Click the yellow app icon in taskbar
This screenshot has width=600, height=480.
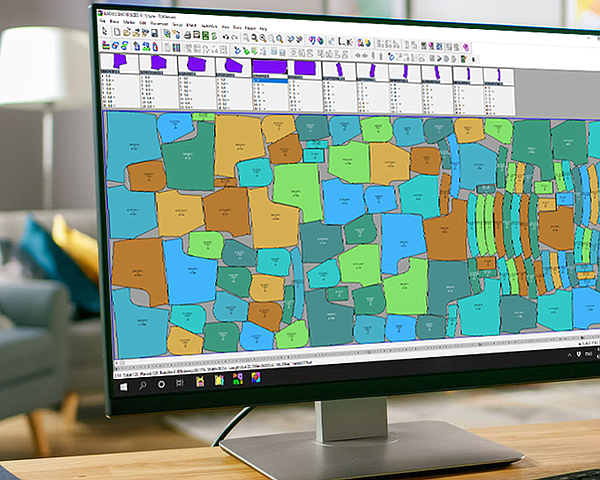click(x=200, y=382)
